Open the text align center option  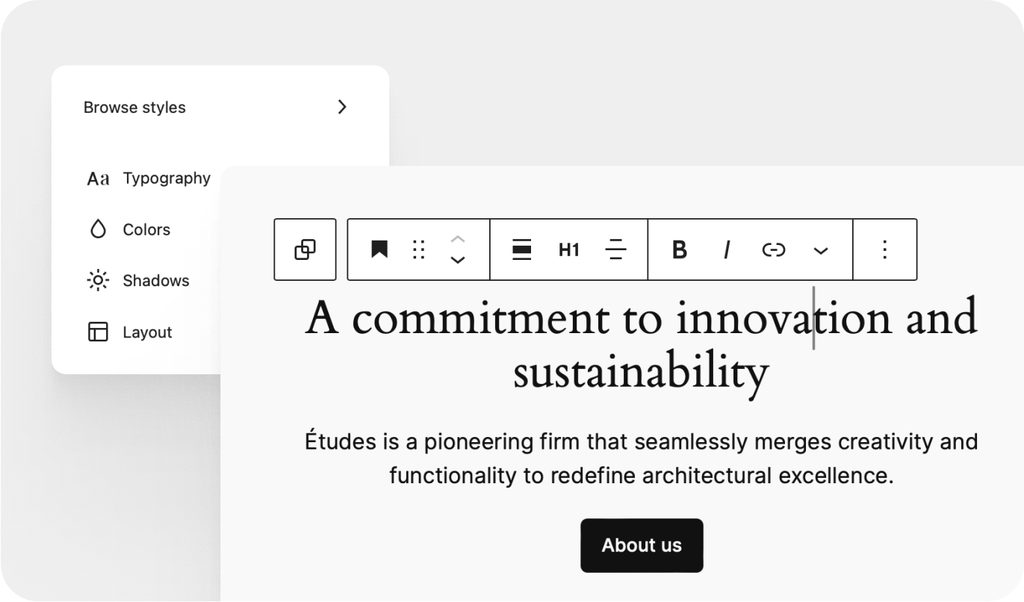point(616,250)
